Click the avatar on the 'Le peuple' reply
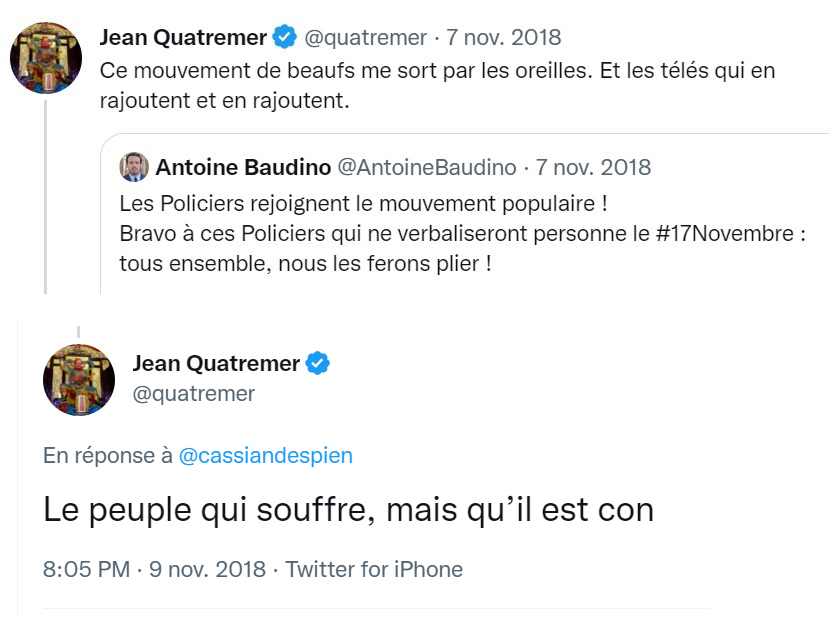Screen dimensions: 840x624 click(x=79, y=380)
